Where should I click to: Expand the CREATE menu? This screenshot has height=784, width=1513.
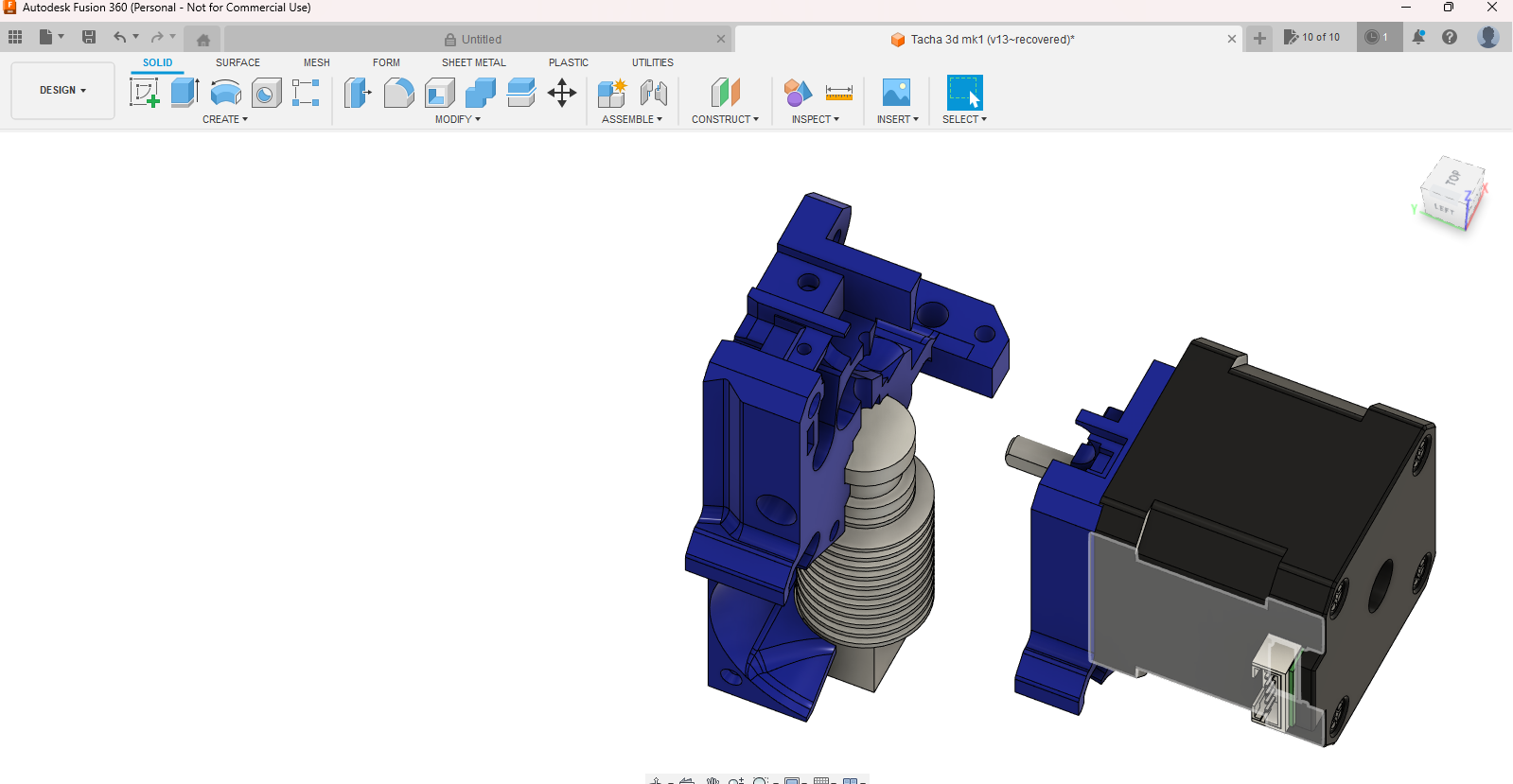[x=225, y=119]
